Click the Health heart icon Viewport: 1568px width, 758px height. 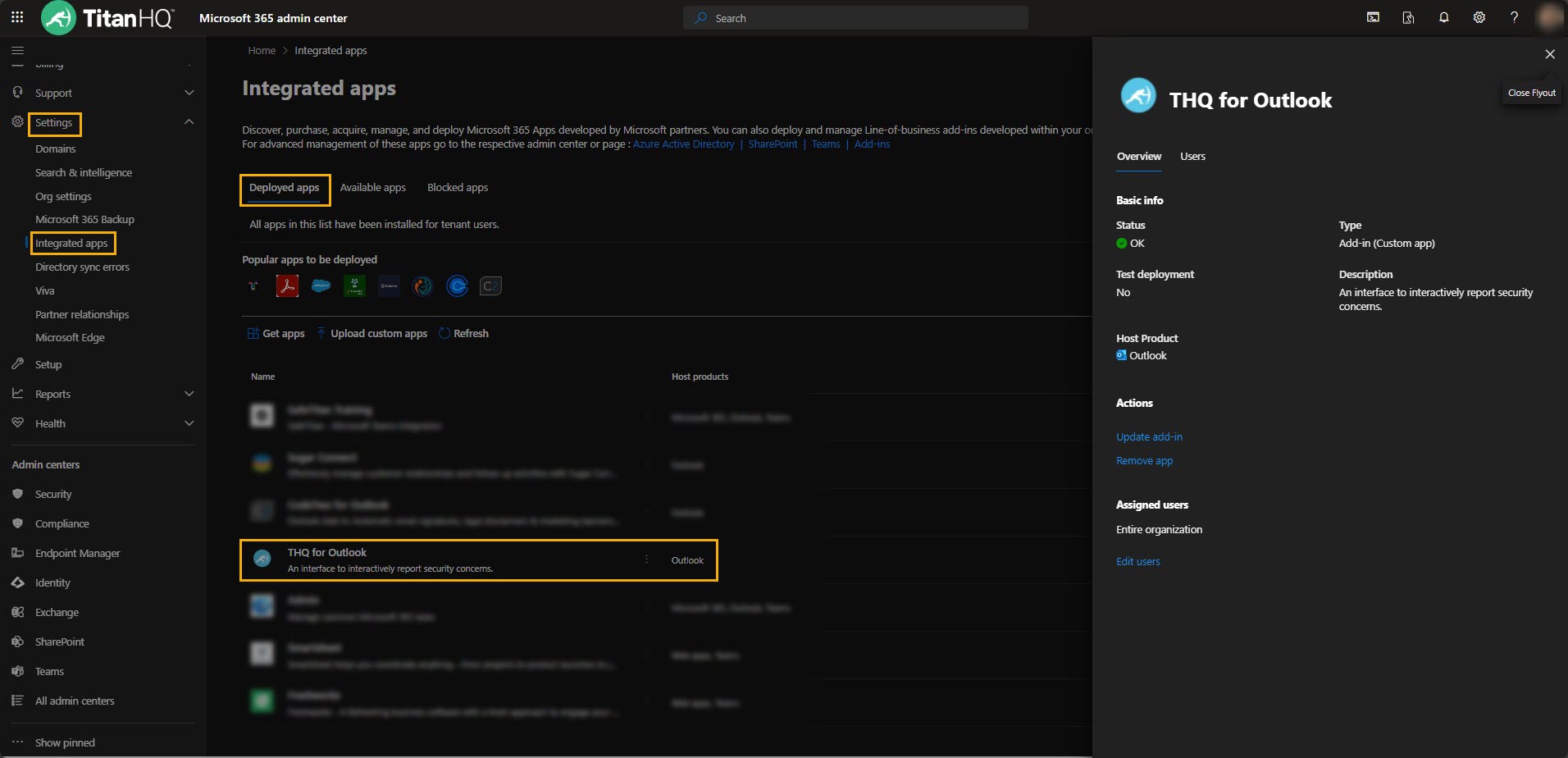[x=18, y=422]
